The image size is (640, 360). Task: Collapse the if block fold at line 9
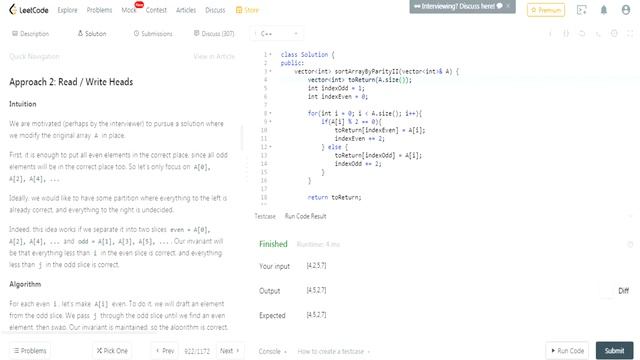click(x=270, y=122)
